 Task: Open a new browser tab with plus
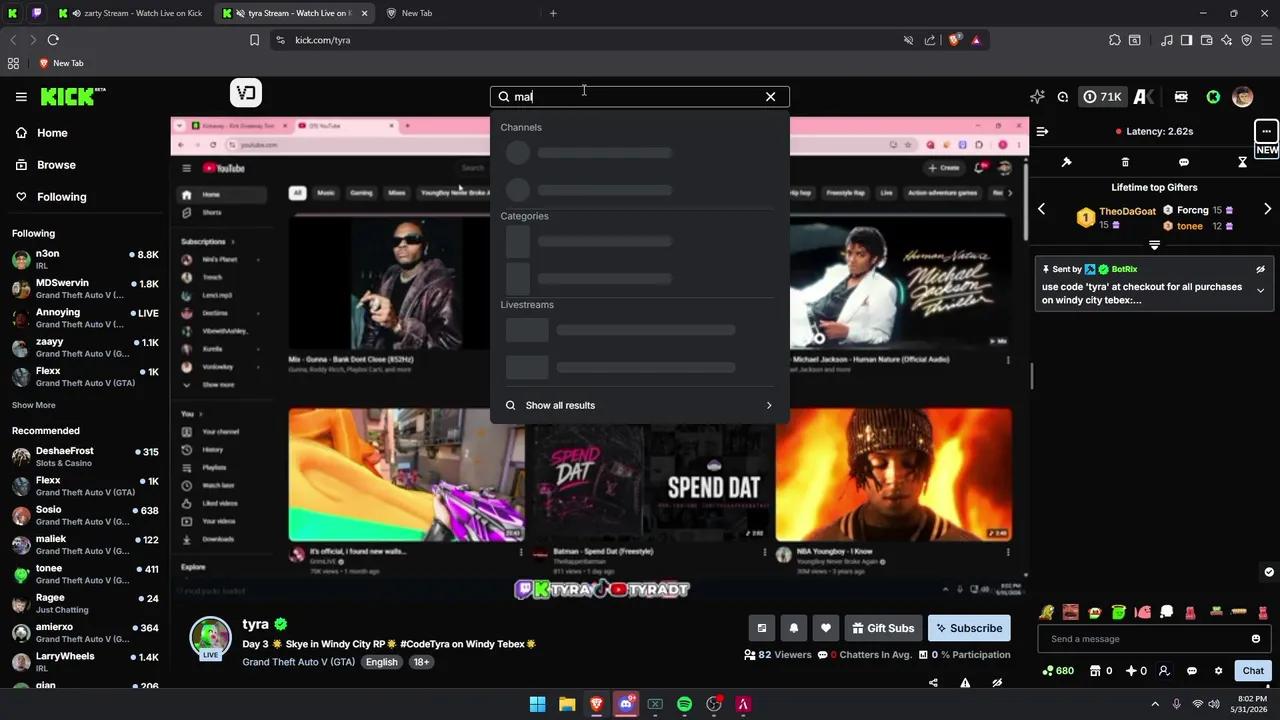[553, 13]
